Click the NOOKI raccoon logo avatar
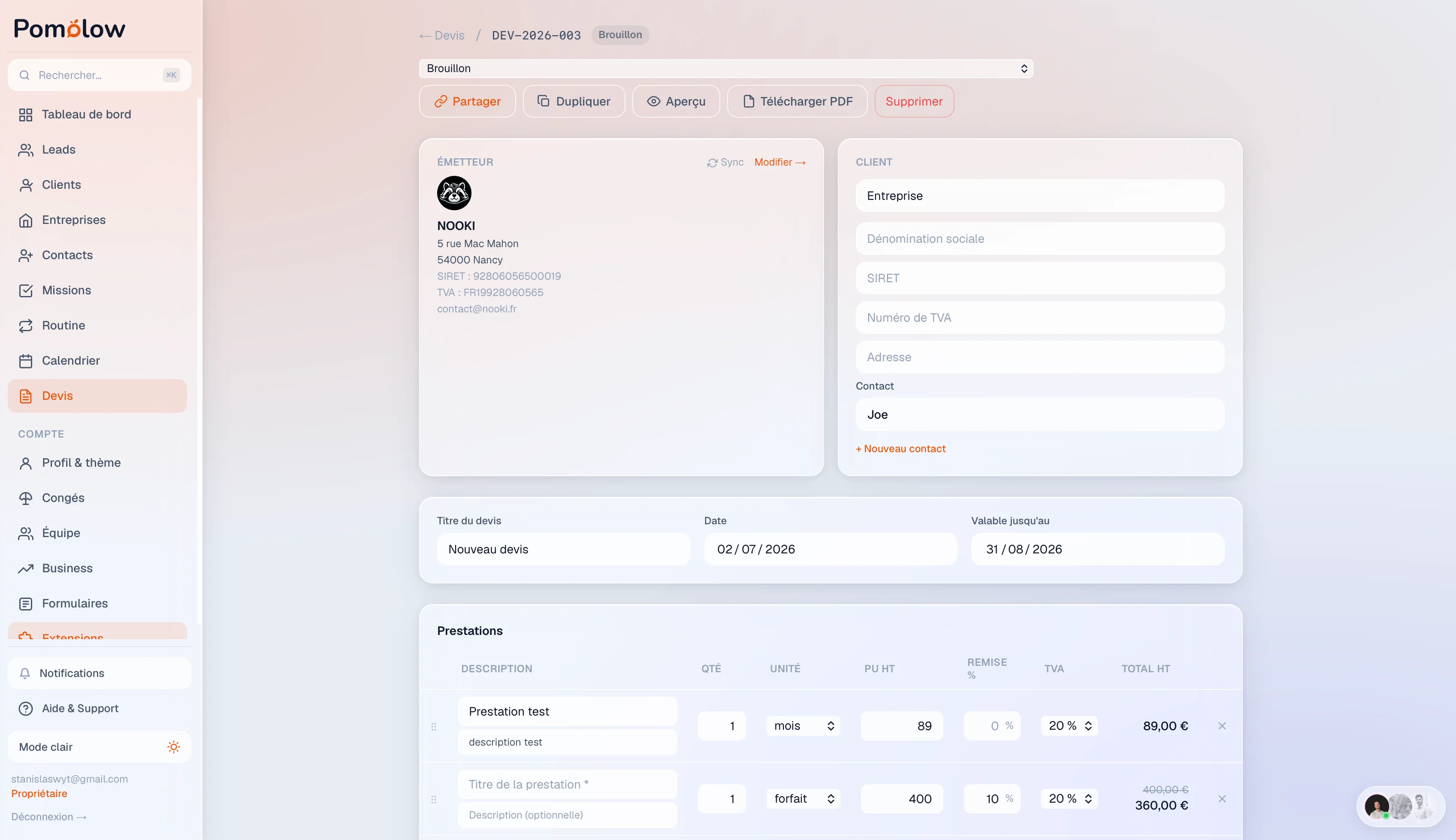 pos(454,193)
